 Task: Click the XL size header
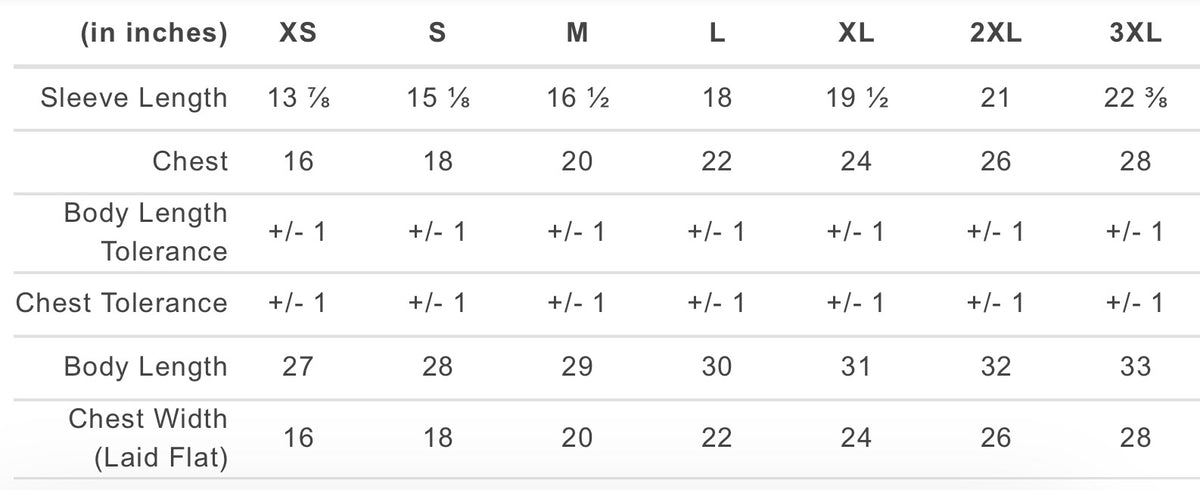point(856,33)
